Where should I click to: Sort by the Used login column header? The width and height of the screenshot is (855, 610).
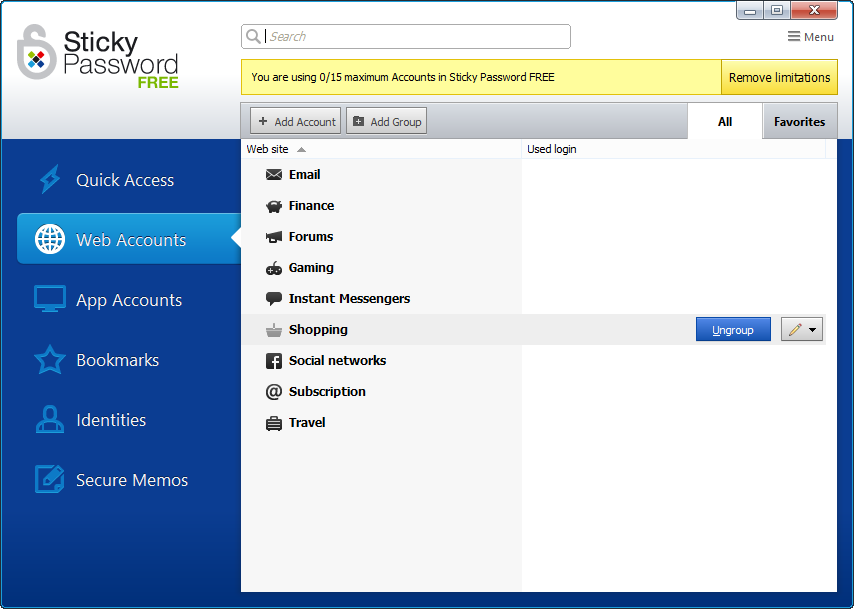click(673, 149)
